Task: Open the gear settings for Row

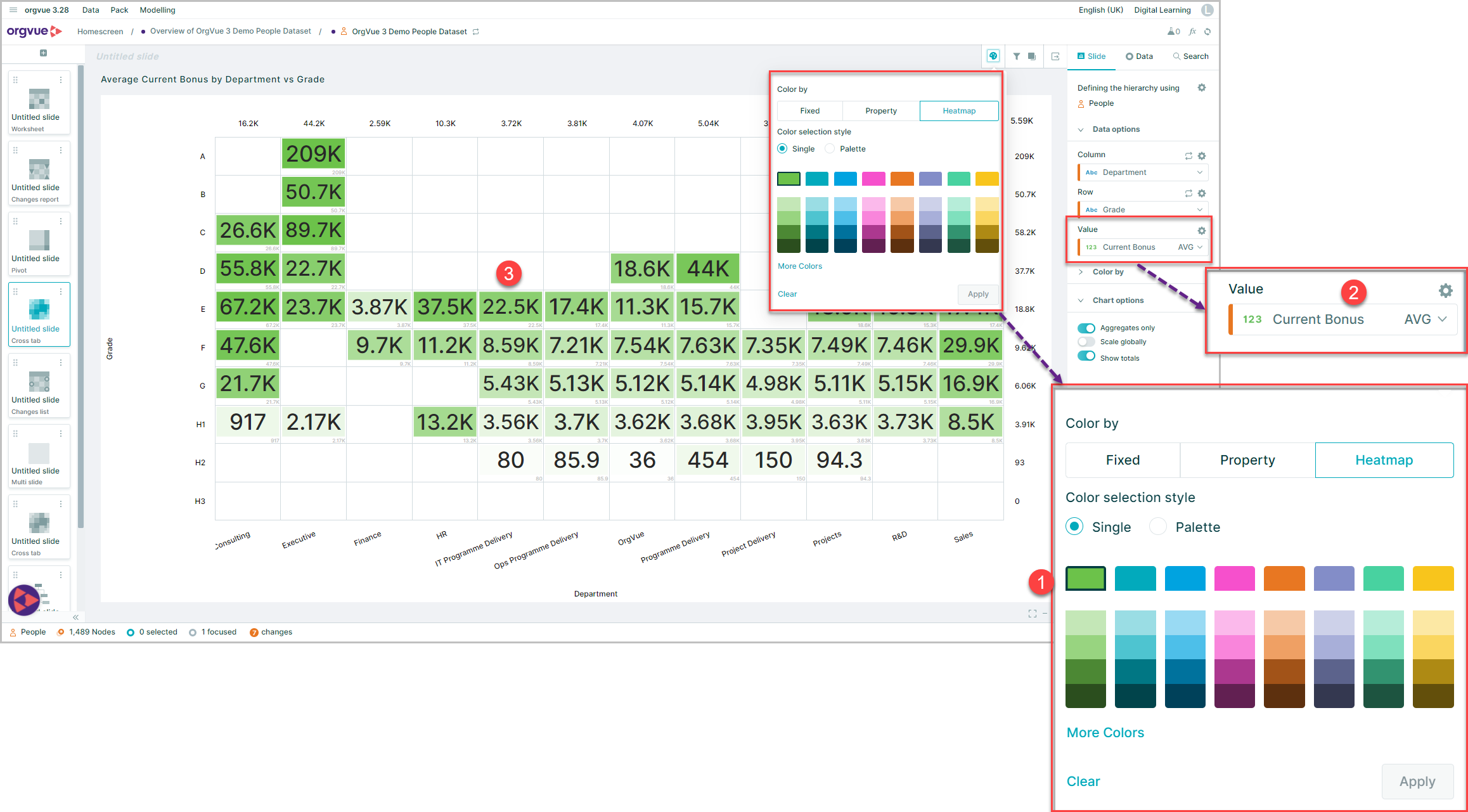Action: (1202, 193)
